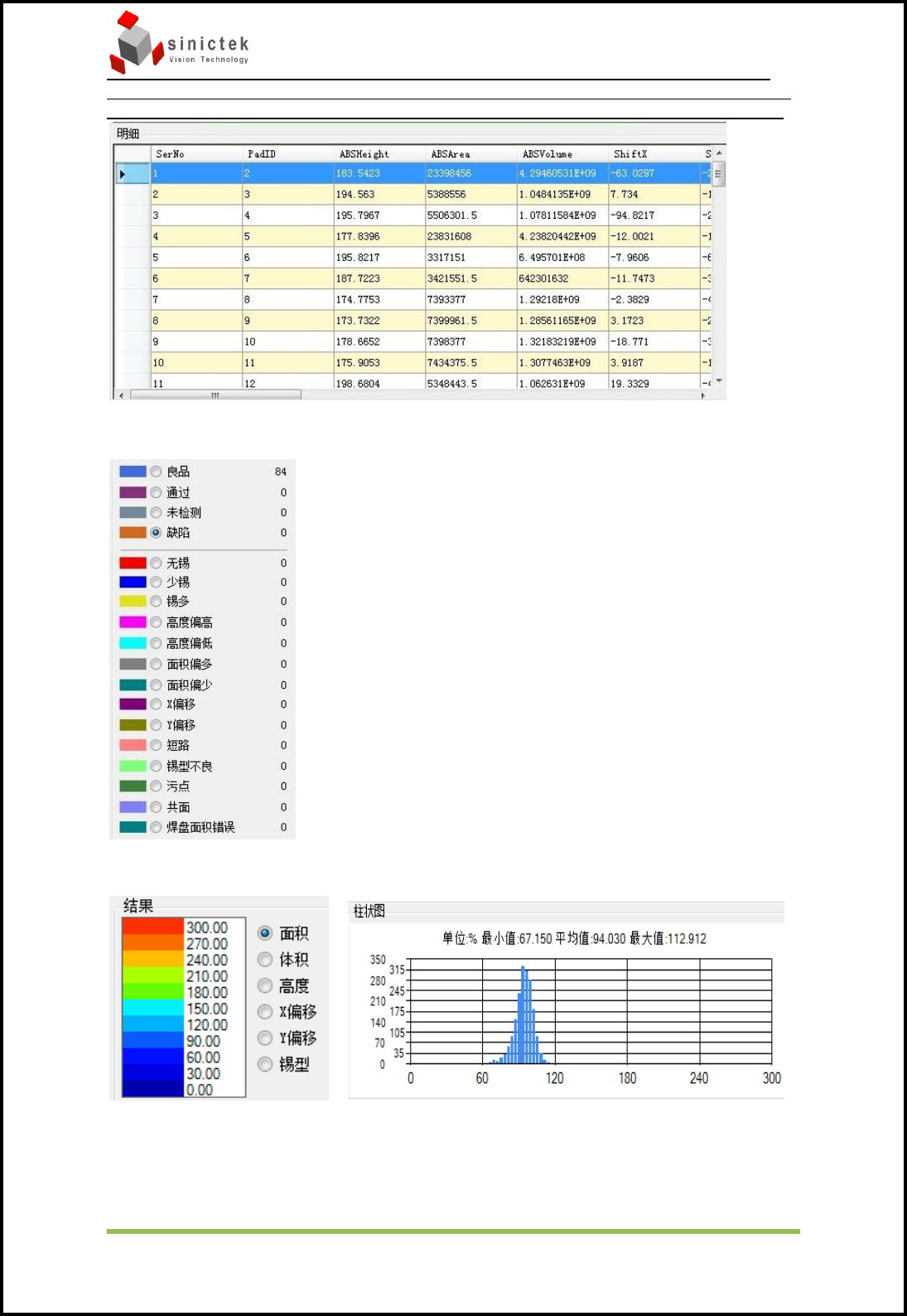Click the ABSVolume cell 6.495701E+08

(x=562, y=258)
